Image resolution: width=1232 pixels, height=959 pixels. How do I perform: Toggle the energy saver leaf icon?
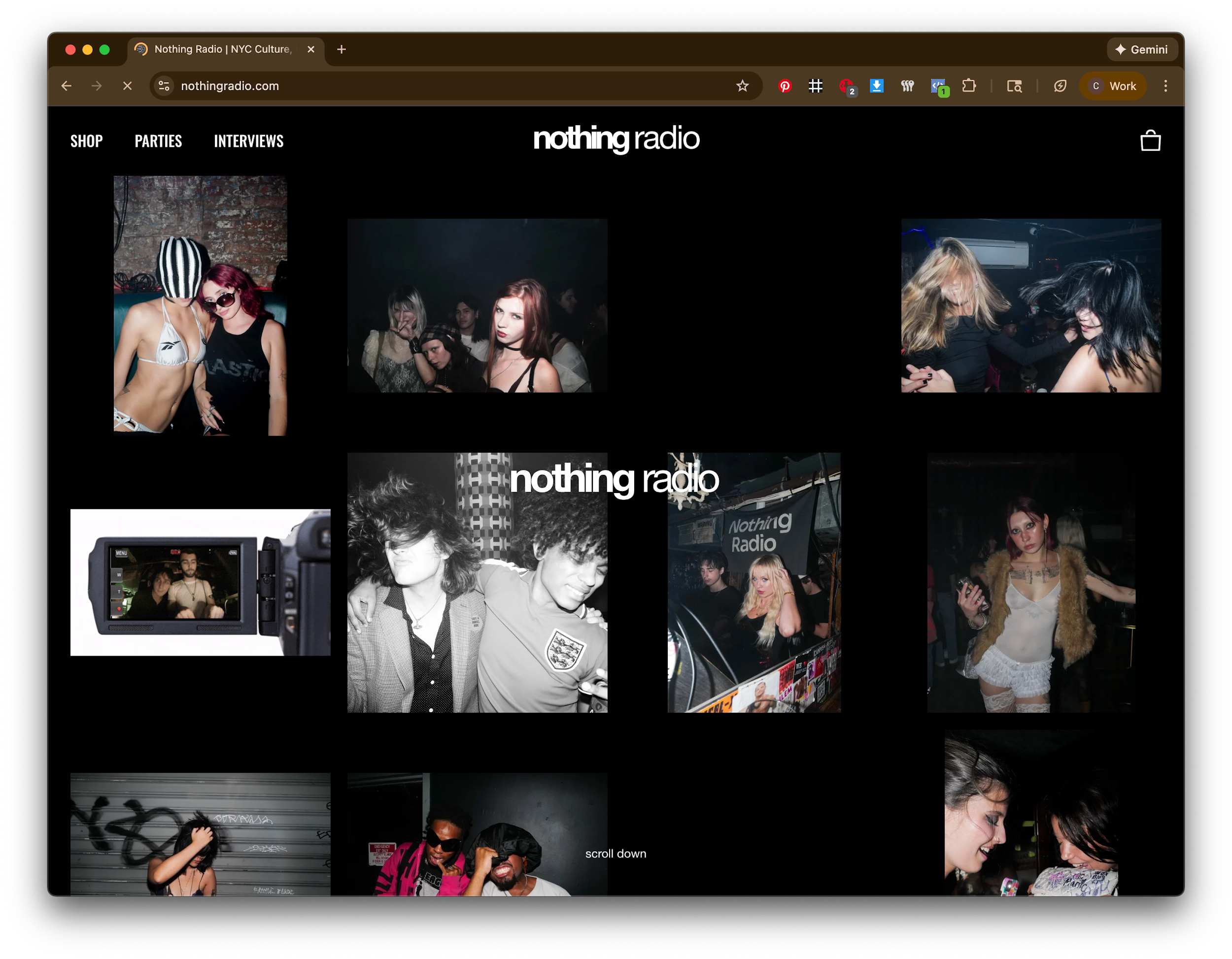pyautogui.click(x=1060, y=86)
